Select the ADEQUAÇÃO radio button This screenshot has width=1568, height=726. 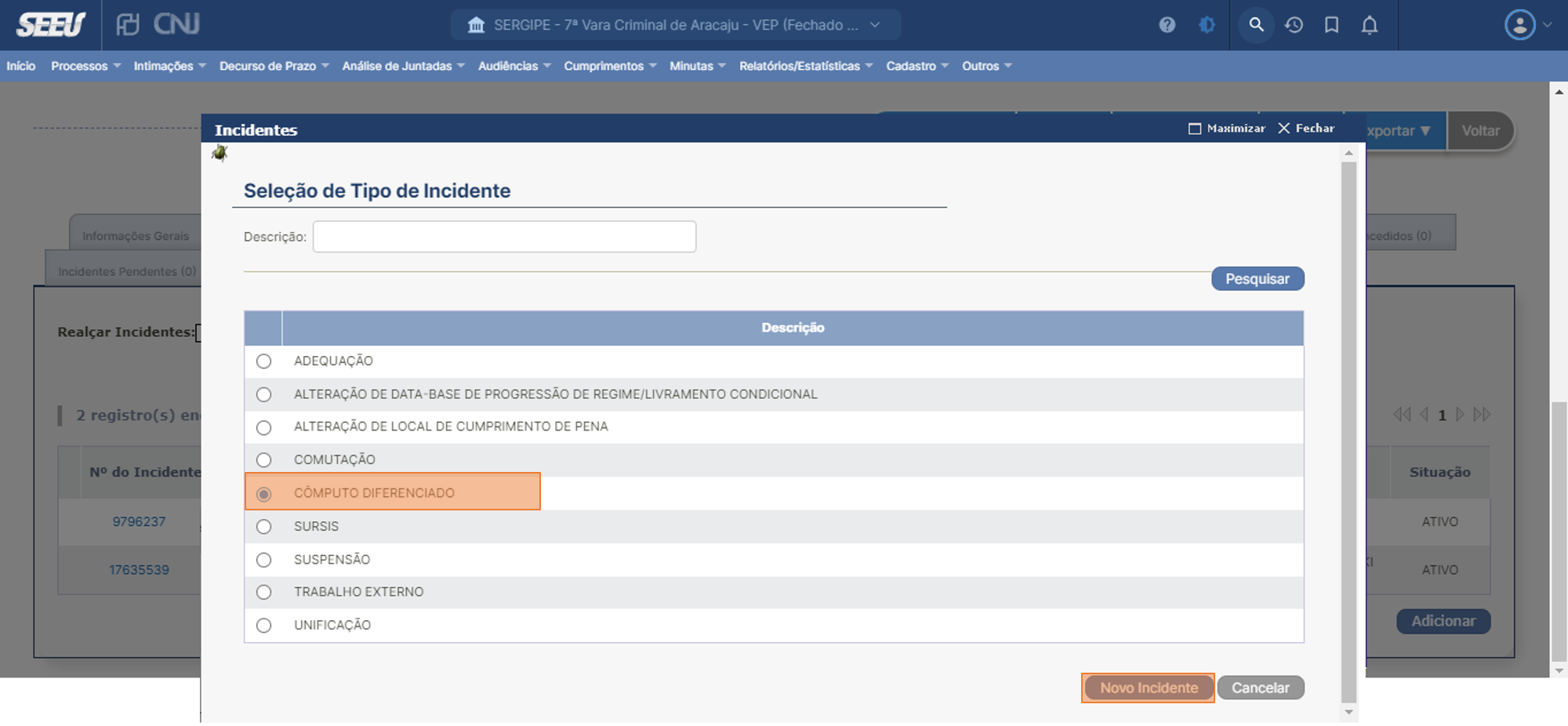click(x=263, y=361)
